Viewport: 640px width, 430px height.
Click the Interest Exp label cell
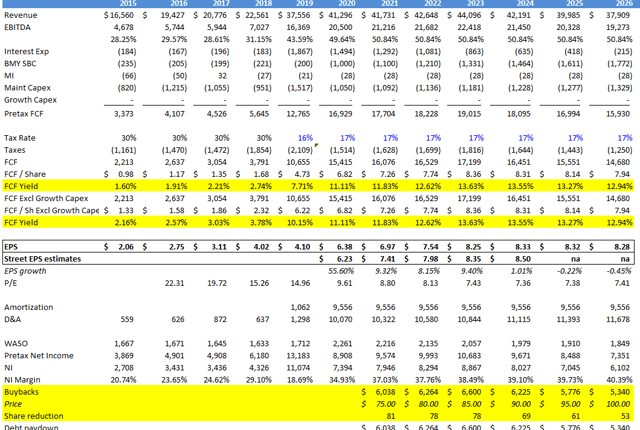(x=27, y=51)
